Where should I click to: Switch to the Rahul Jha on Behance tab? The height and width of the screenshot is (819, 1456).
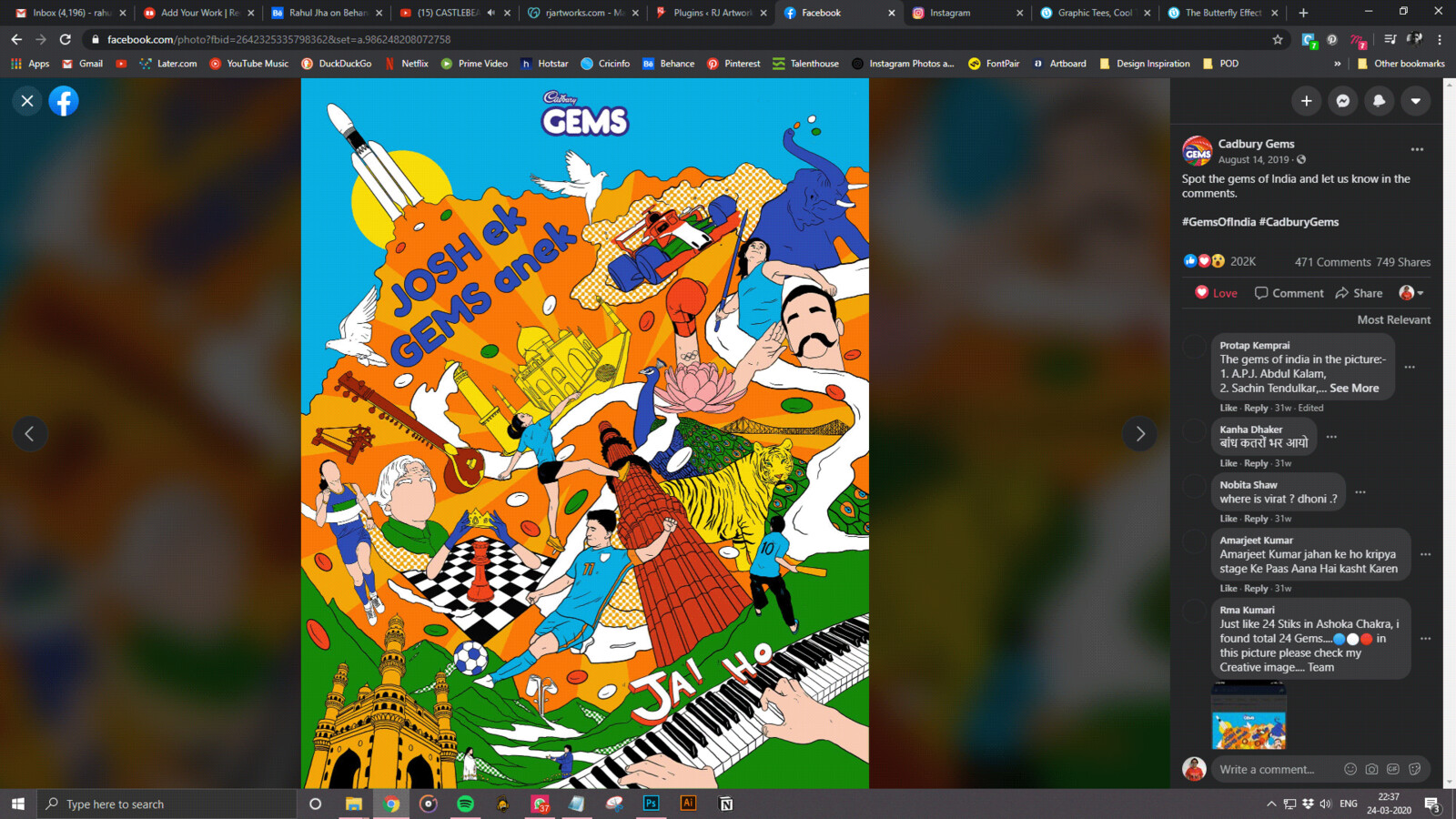328,13
